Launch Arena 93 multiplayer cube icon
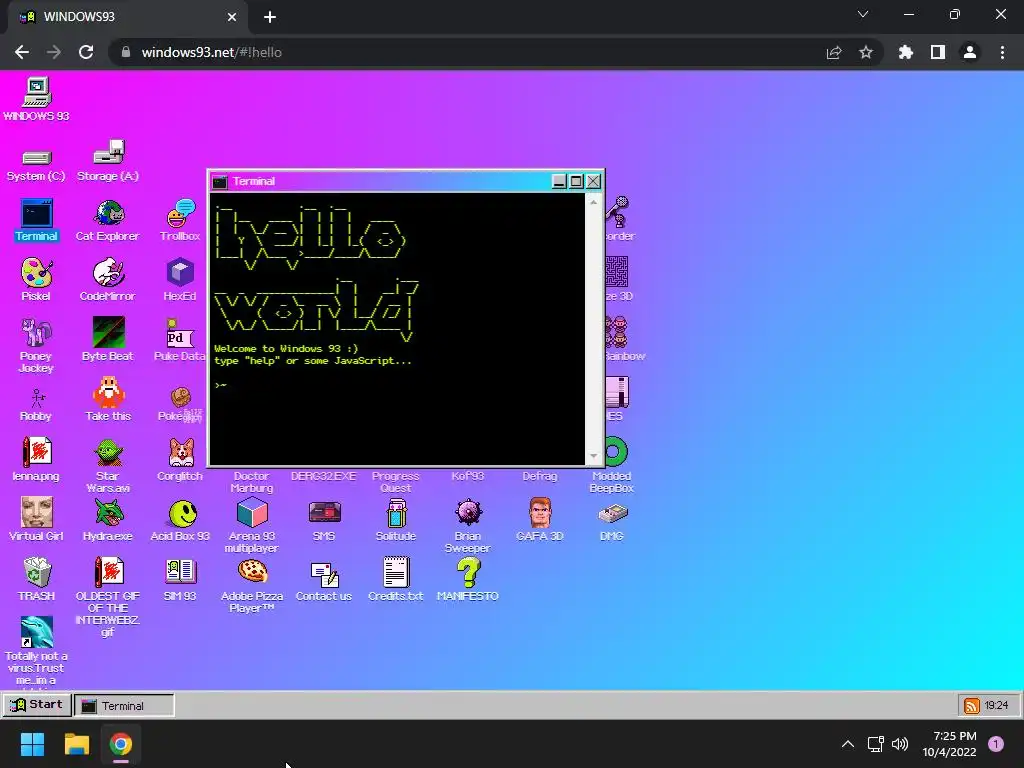 252,513
